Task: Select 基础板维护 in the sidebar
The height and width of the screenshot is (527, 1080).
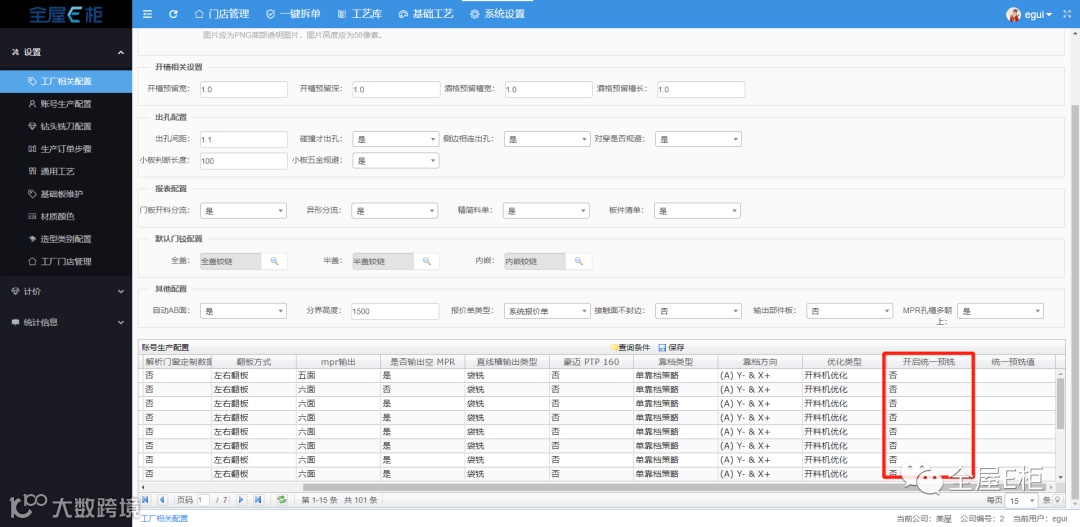Action: point(66,194)
